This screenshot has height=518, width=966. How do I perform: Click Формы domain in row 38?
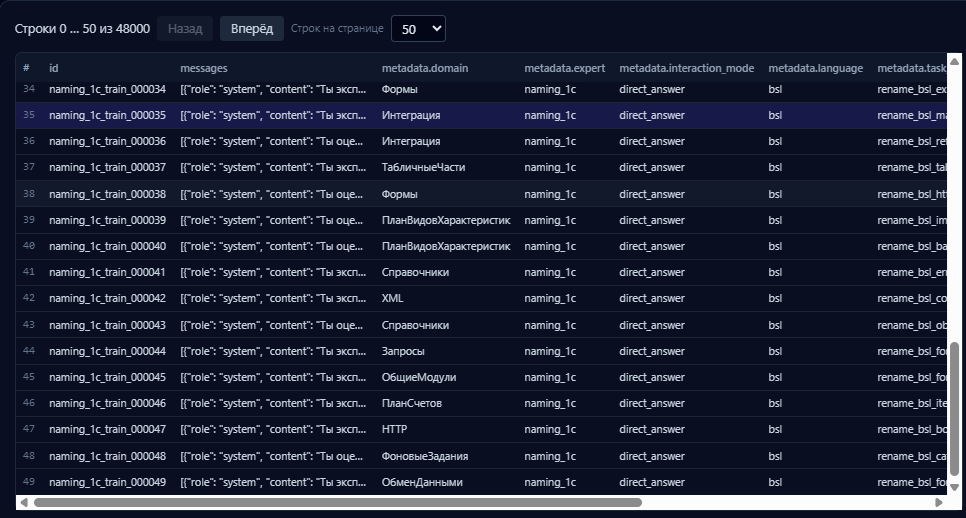[x=399, y=194]
